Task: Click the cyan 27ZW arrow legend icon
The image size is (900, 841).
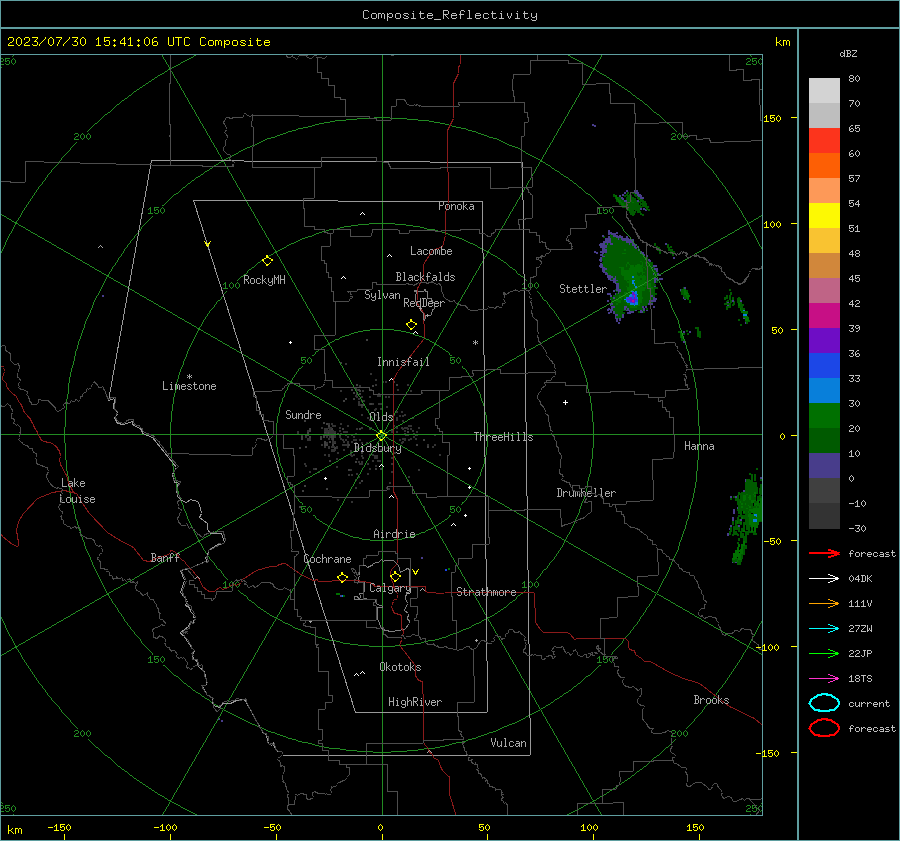Action: pos(824,629)
